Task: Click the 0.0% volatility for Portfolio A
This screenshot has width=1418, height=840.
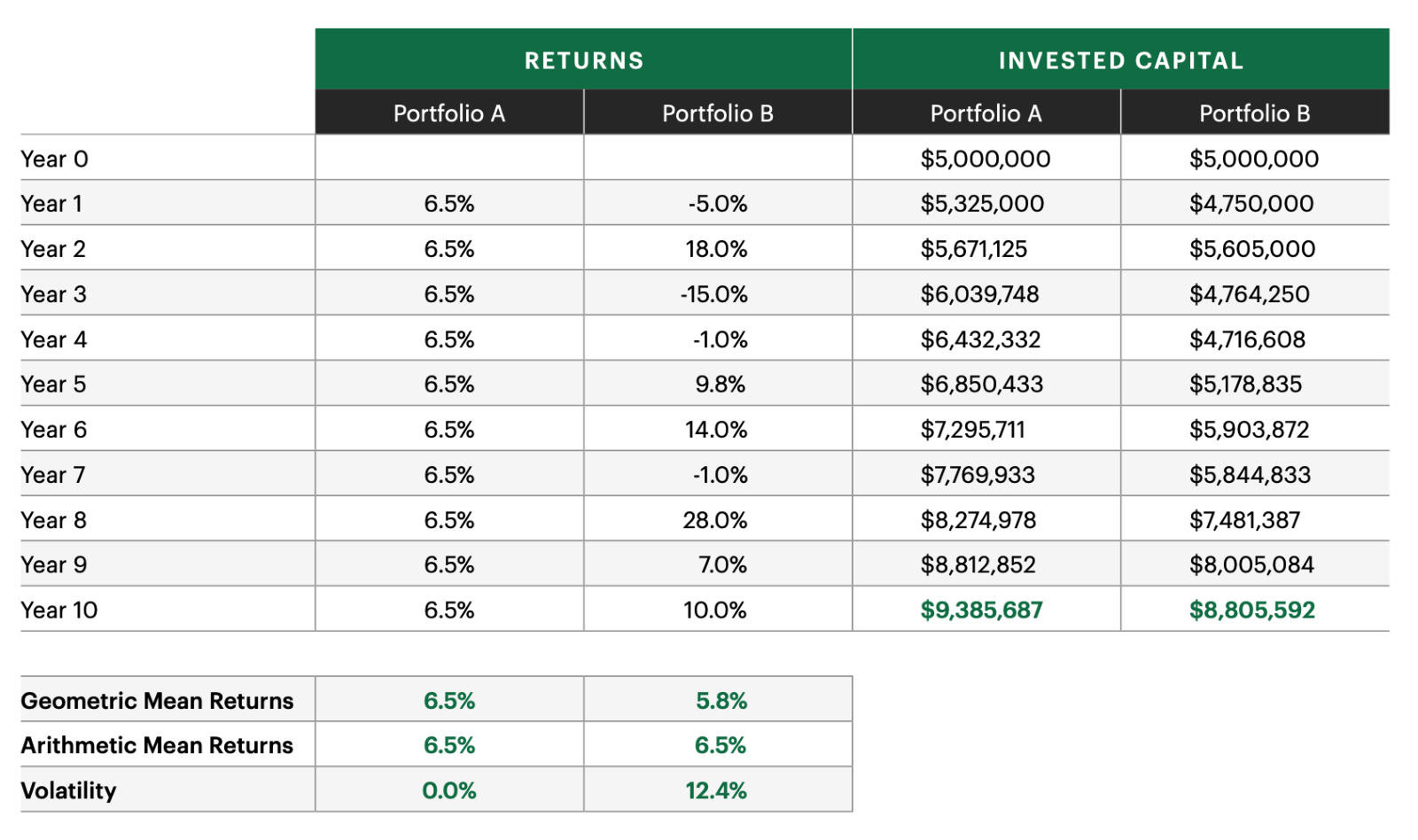Action: coord(448,790)
